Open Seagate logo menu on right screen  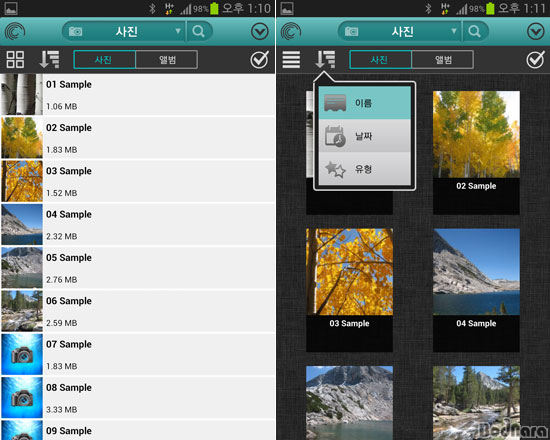(291, 32)
